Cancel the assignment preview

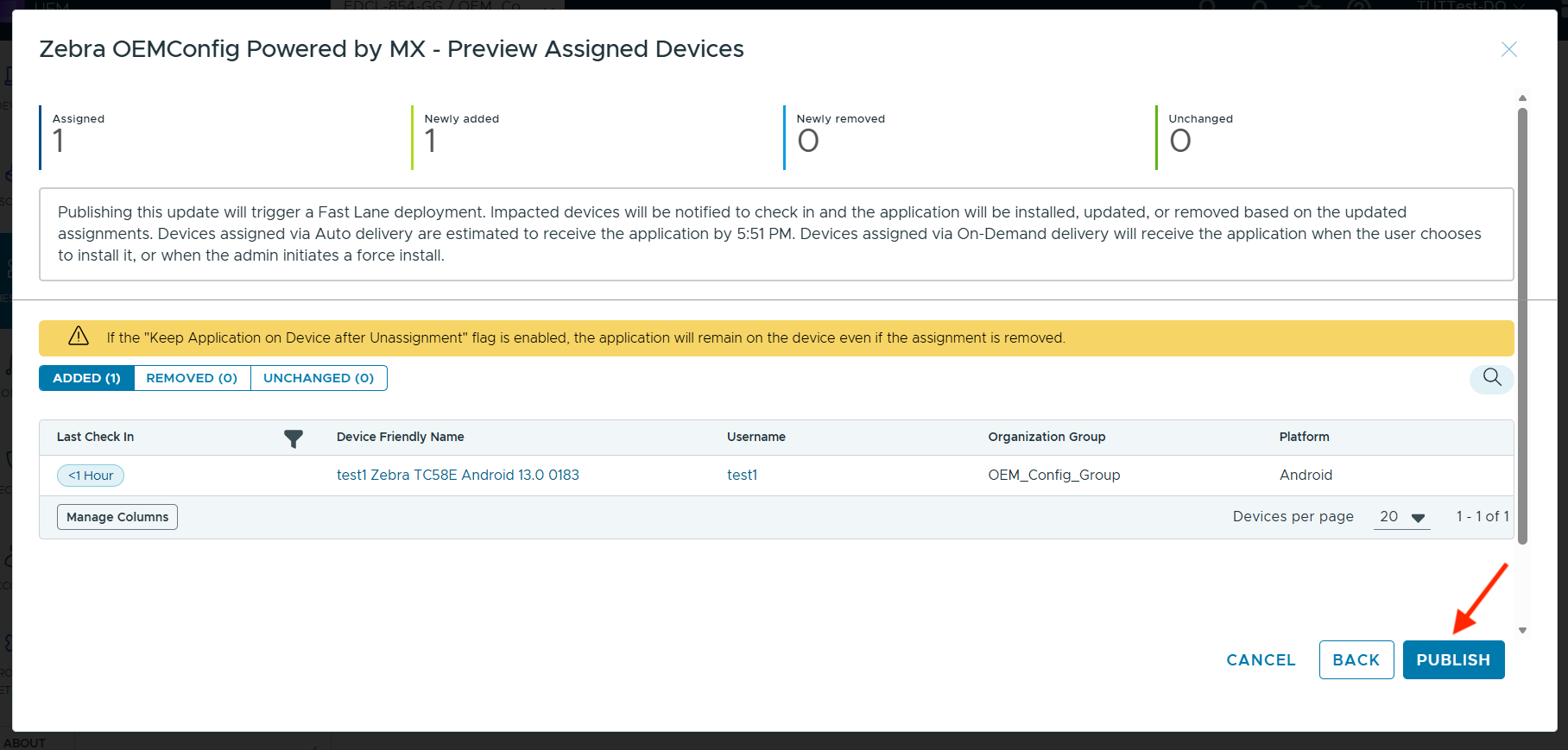click(1261, 660)
